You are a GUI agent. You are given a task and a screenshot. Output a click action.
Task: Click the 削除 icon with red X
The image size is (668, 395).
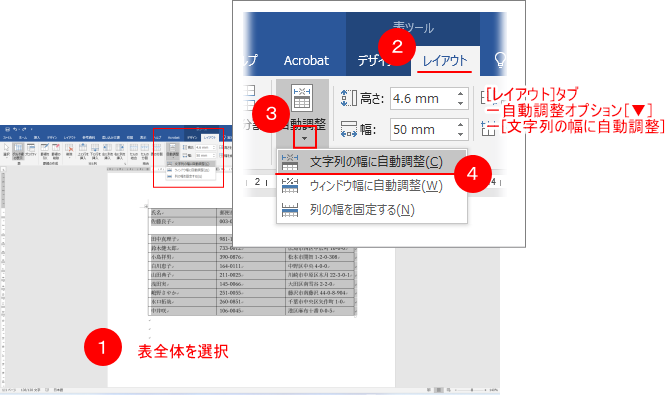click(69, 148)
